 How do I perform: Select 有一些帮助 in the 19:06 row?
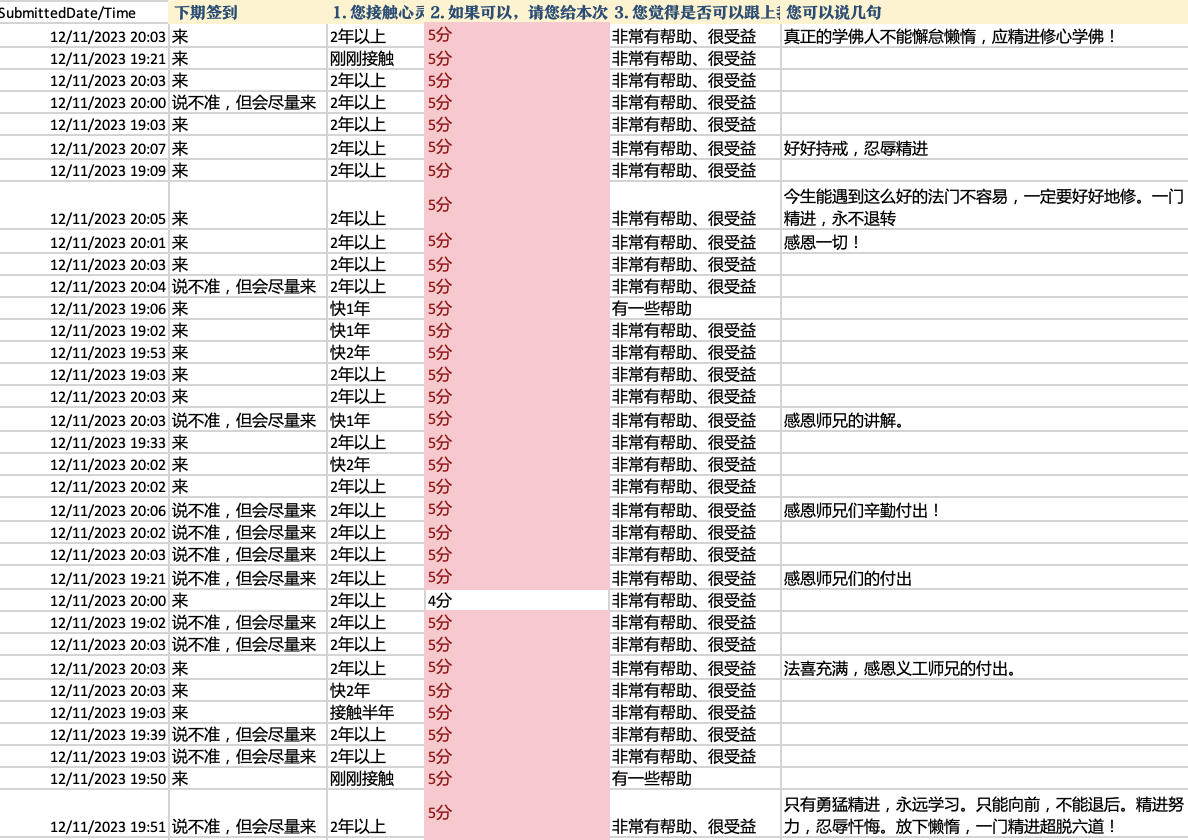[x=652, y=308]
